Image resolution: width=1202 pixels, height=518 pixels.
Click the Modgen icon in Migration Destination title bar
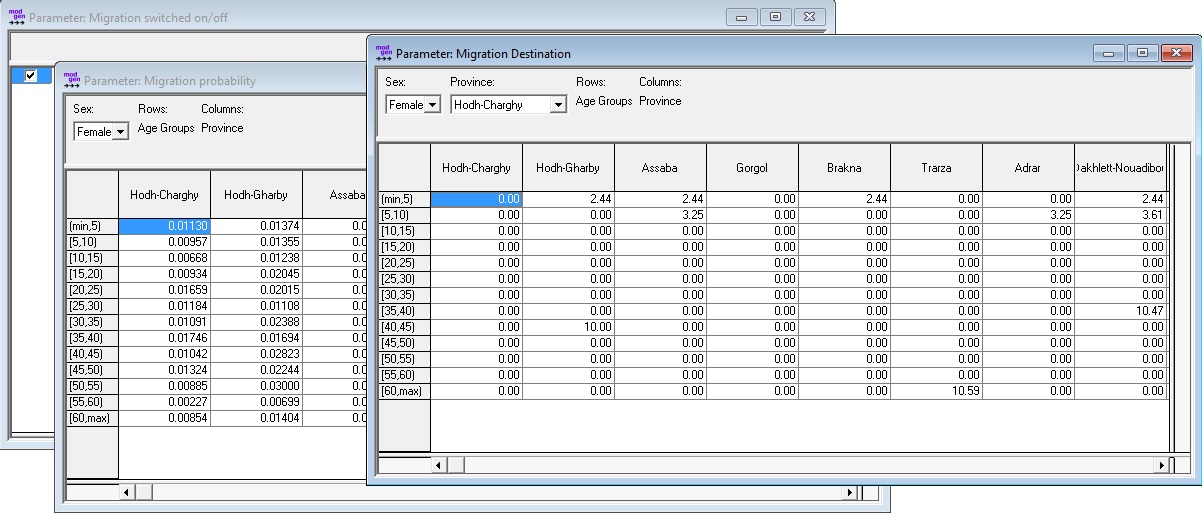383,53
